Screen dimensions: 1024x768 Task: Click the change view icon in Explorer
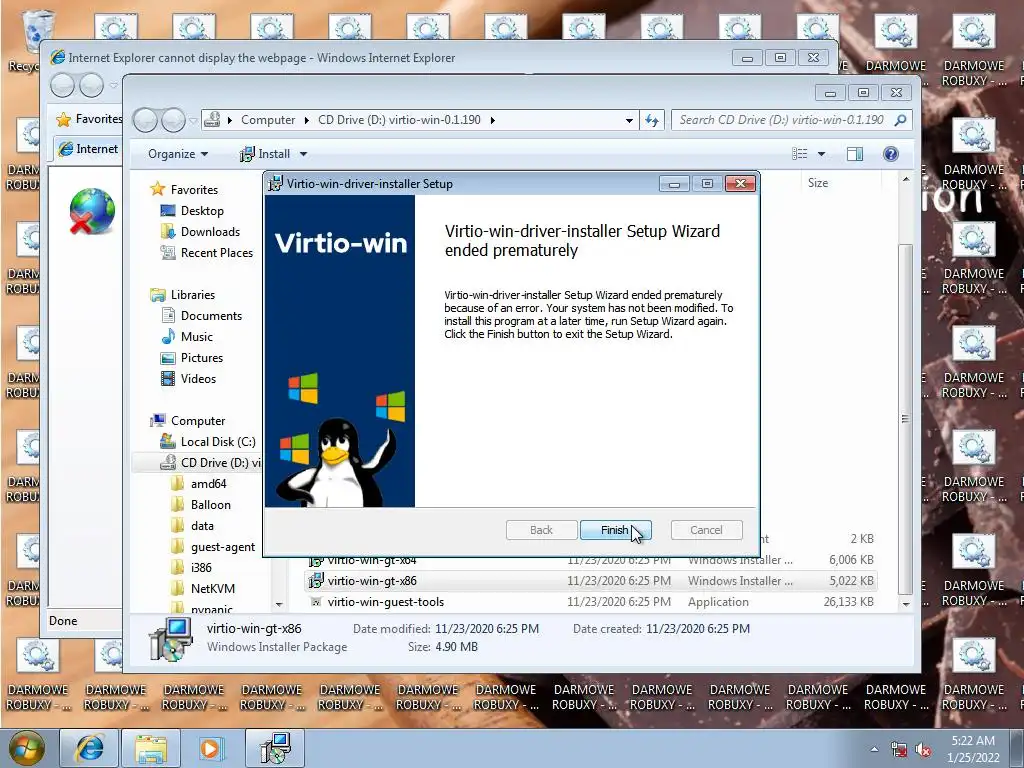(x=799, y=153)
